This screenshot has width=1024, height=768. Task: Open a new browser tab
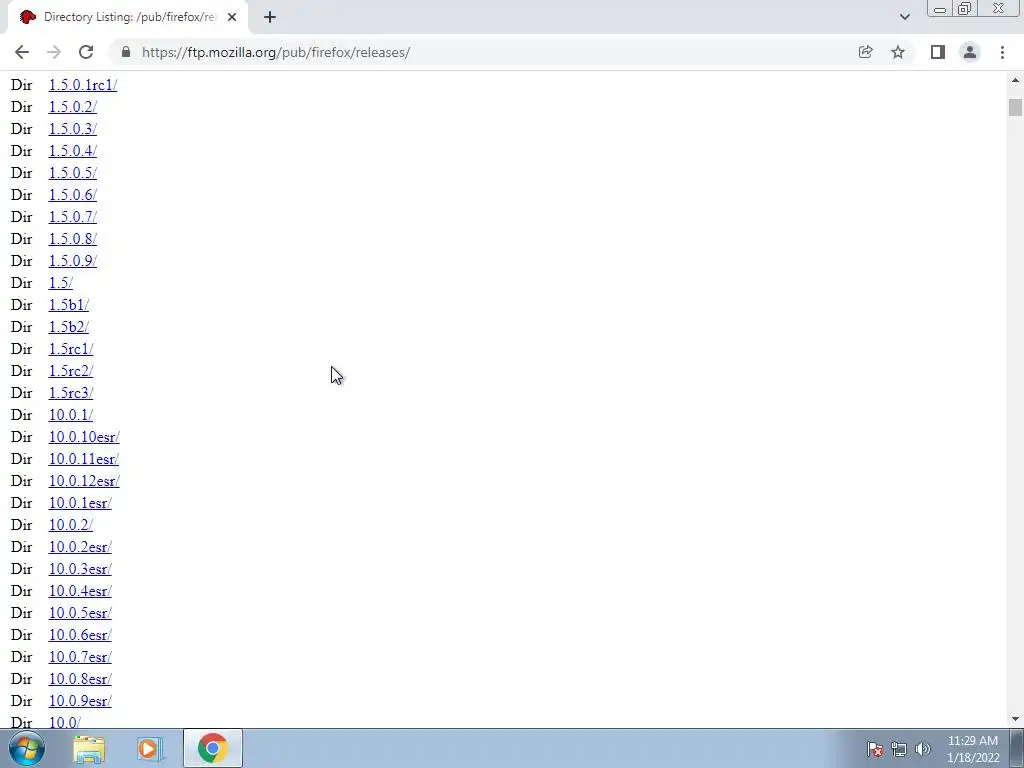pyautogui.click(x=270, y=17)
